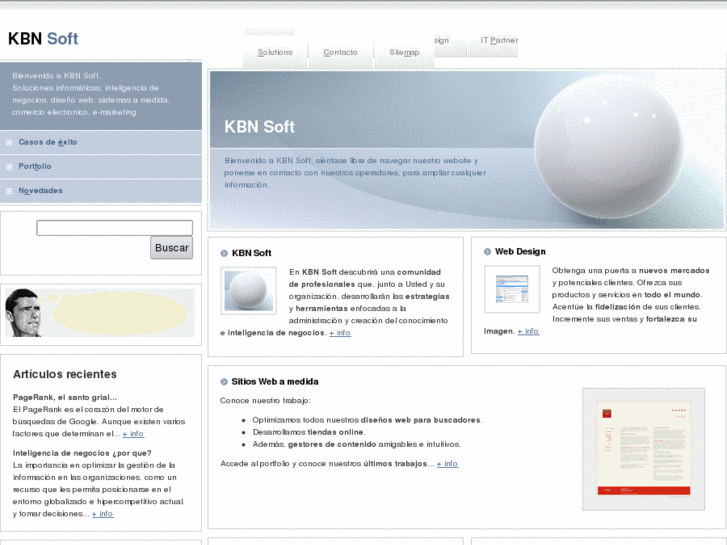Focus the search text field
Screen dimensions: 727x545
(x=115, y=228)
